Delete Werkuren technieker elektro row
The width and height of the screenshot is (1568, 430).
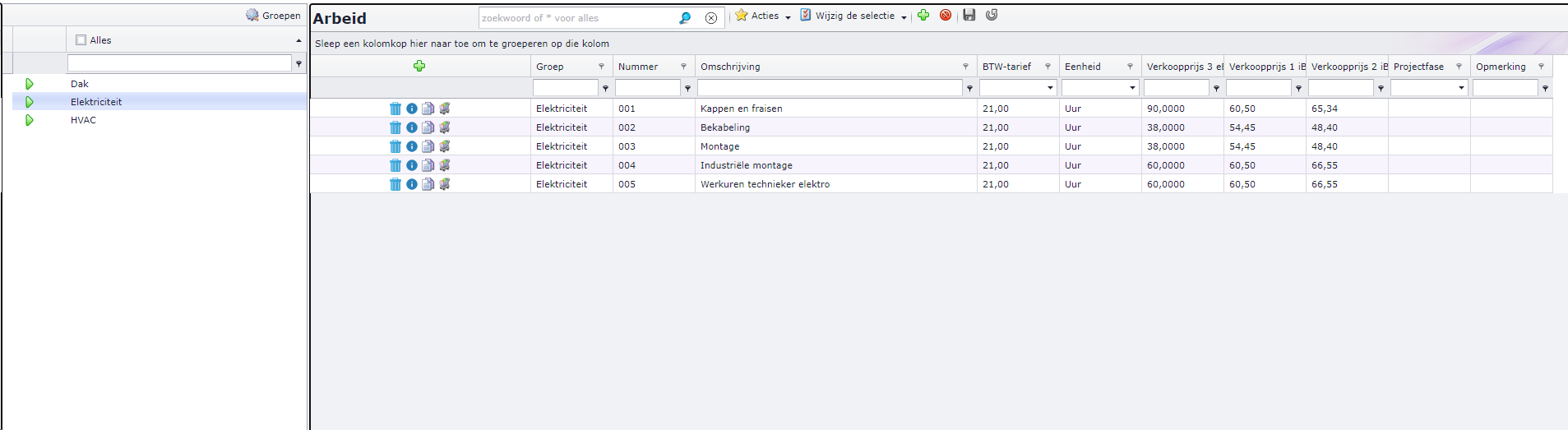395,184
